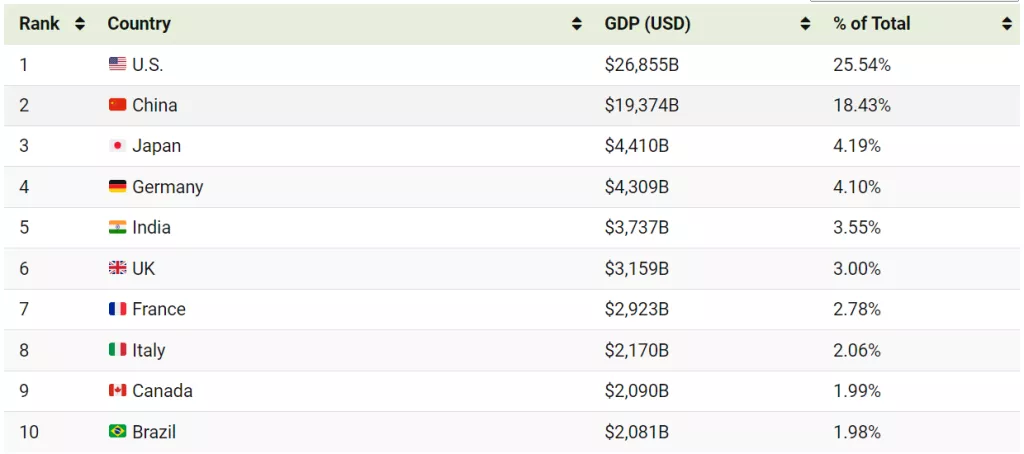Click the Germany country name

(x=167, y=187)
